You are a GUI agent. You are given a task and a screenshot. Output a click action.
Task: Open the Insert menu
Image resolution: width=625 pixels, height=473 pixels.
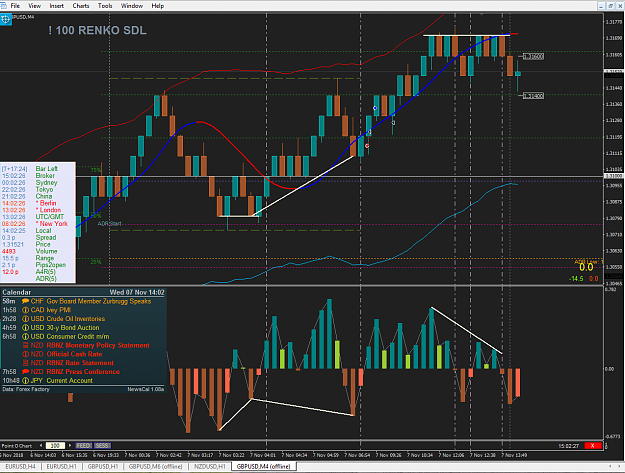tap(57, 6)
